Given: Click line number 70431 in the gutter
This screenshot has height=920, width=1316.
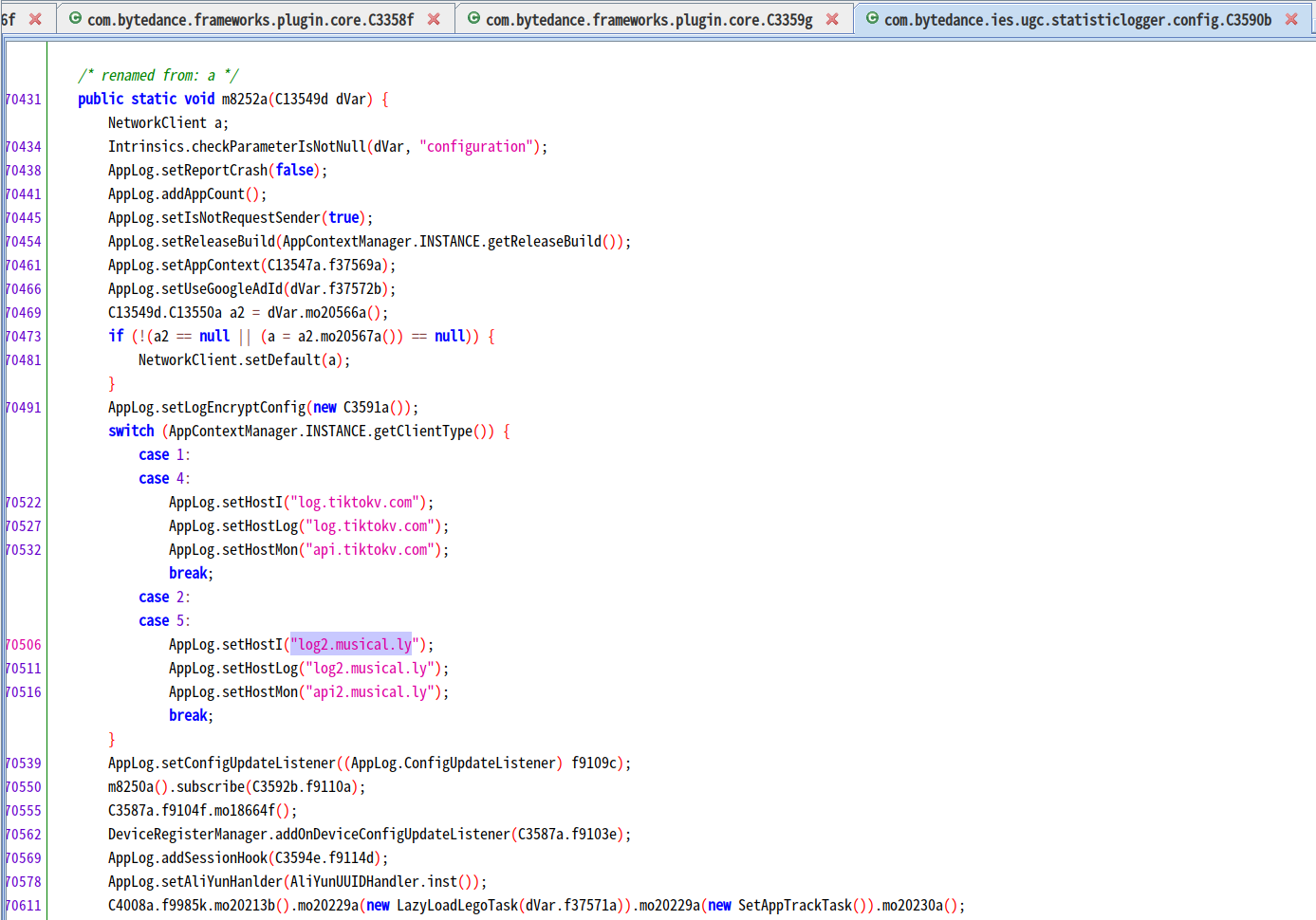Looking at the screenshot, I should click(23, 100).
